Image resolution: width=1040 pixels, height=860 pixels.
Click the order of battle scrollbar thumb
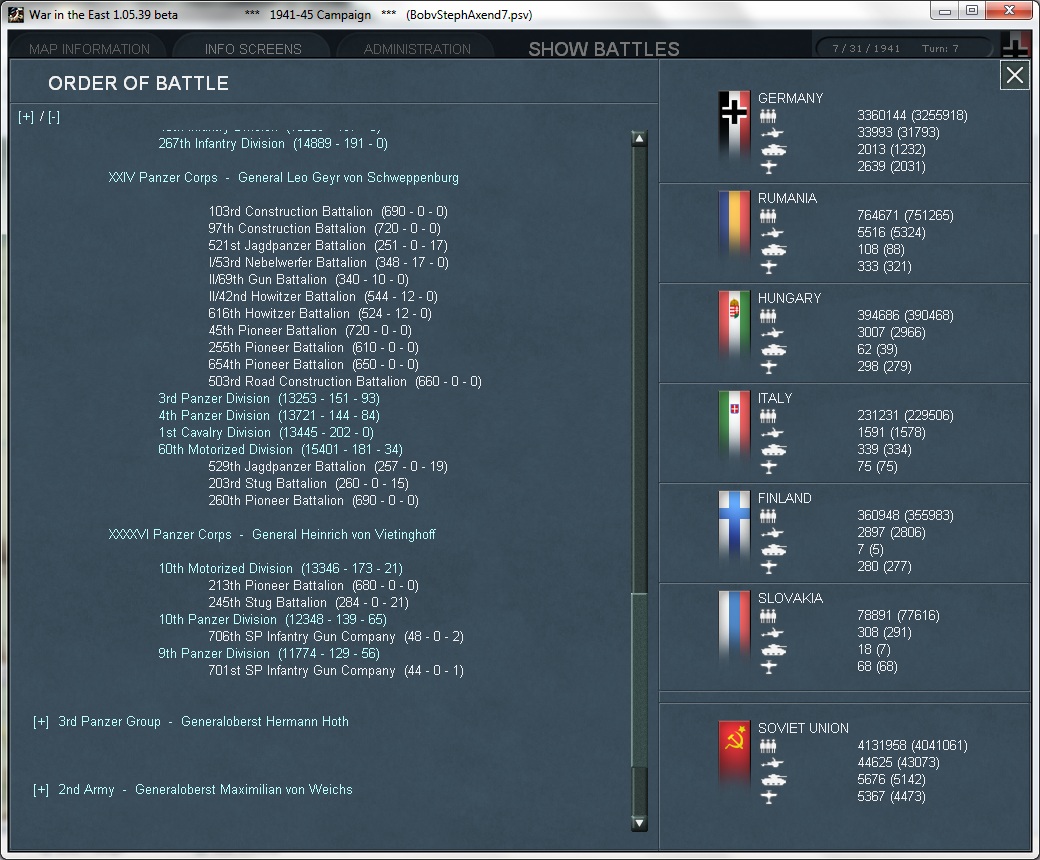tap(639, 680)
